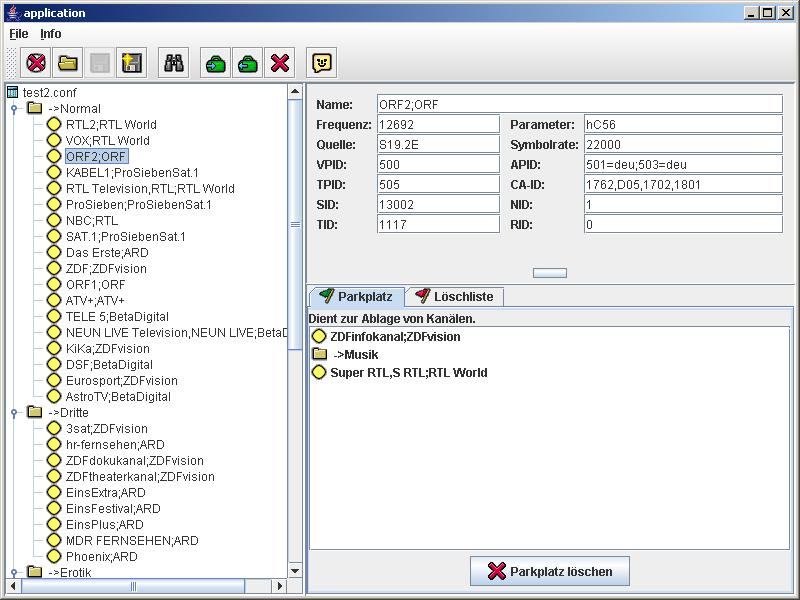Image resolution: width=800 pixels, height=600 pixels.
Task: Click the yellow smiley speech-bubble icon
Action: point(322,63)
